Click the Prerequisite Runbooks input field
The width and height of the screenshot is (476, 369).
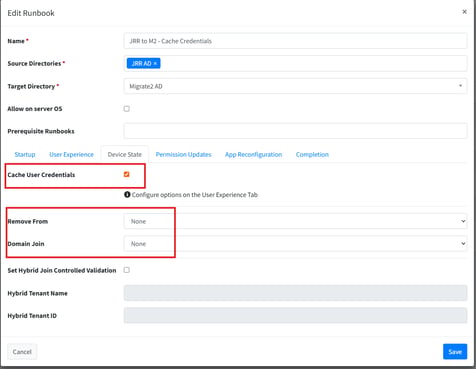point(295,131)
